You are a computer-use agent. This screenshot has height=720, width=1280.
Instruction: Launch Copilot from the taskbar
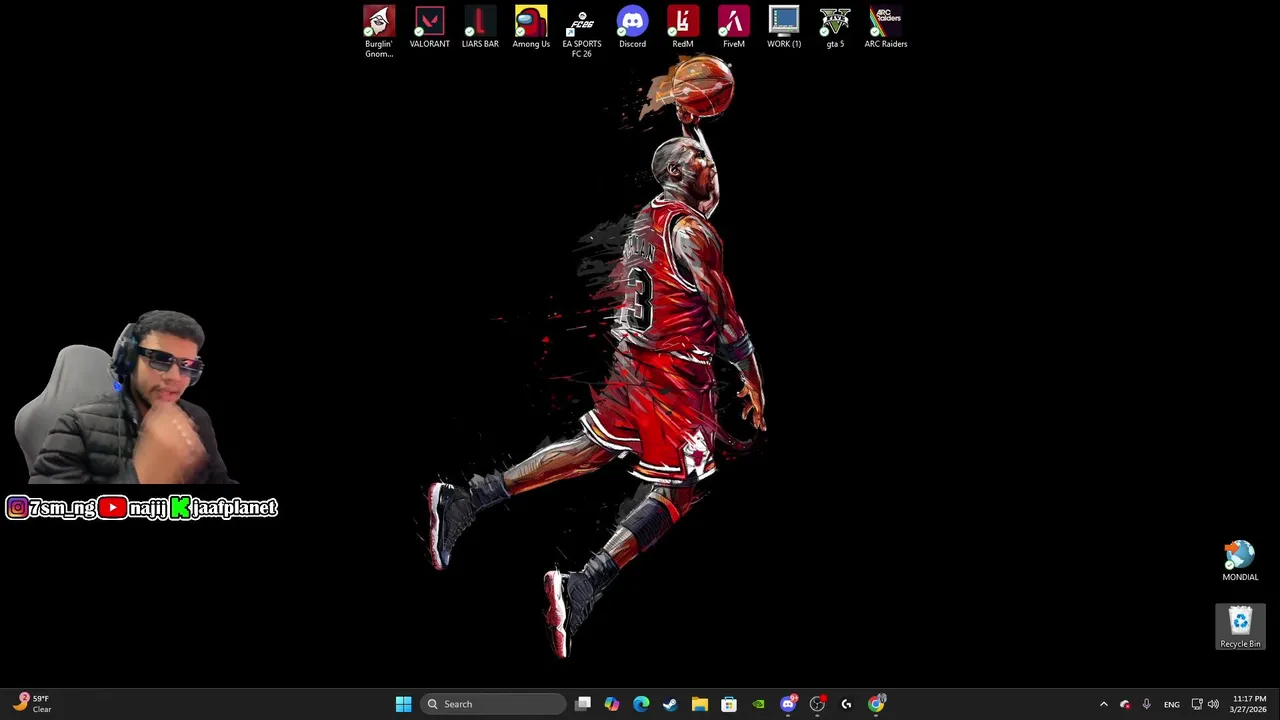click(612, 704)
